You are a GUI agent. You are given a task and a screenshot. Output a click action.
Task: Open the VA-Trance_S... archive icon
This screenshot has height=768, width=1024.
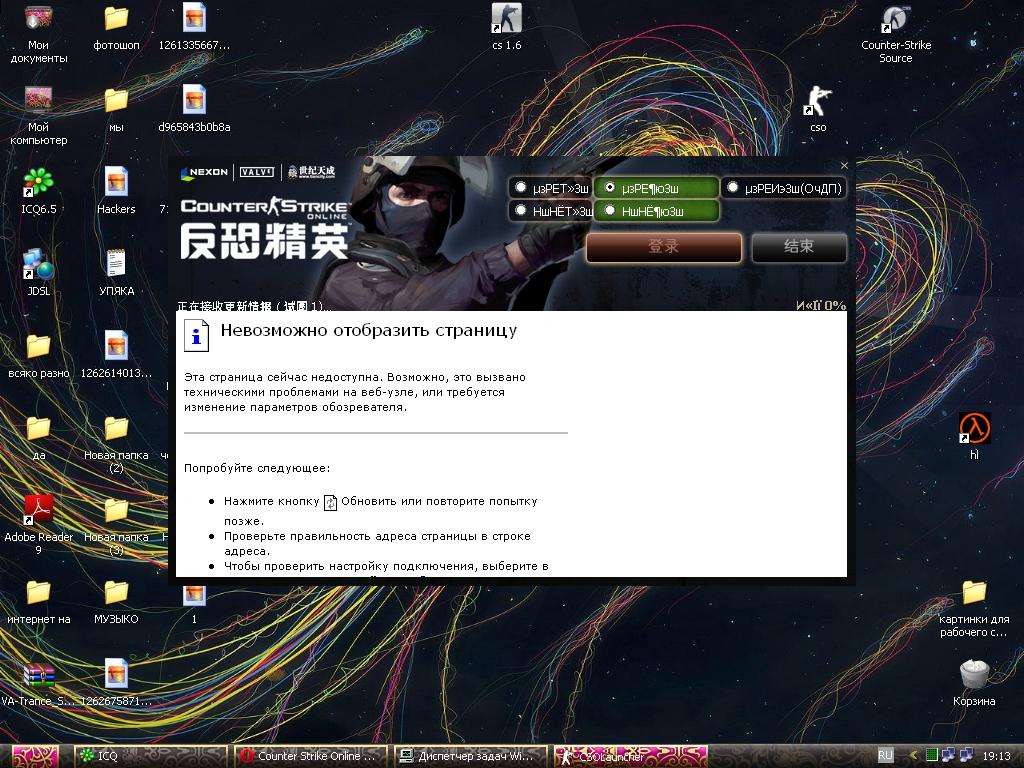click(x=39, y=674)
